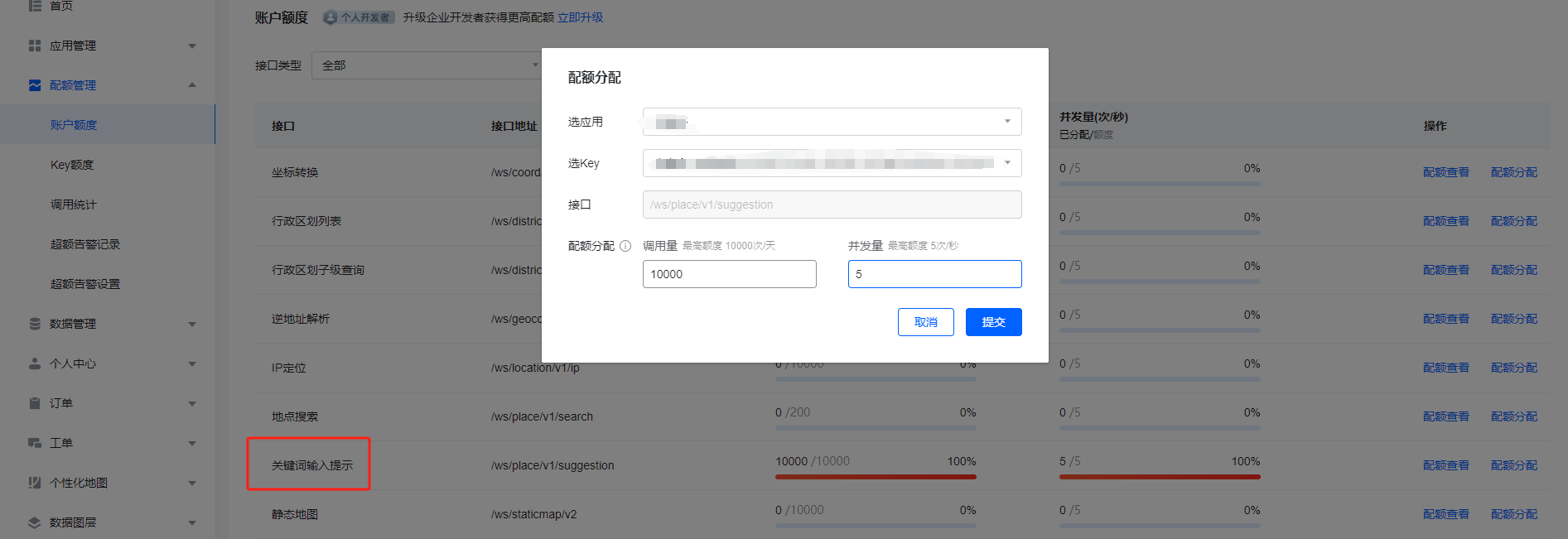Click the 数据图层 layers icon
Viewport: 1568px width, 539px height.
35,522
